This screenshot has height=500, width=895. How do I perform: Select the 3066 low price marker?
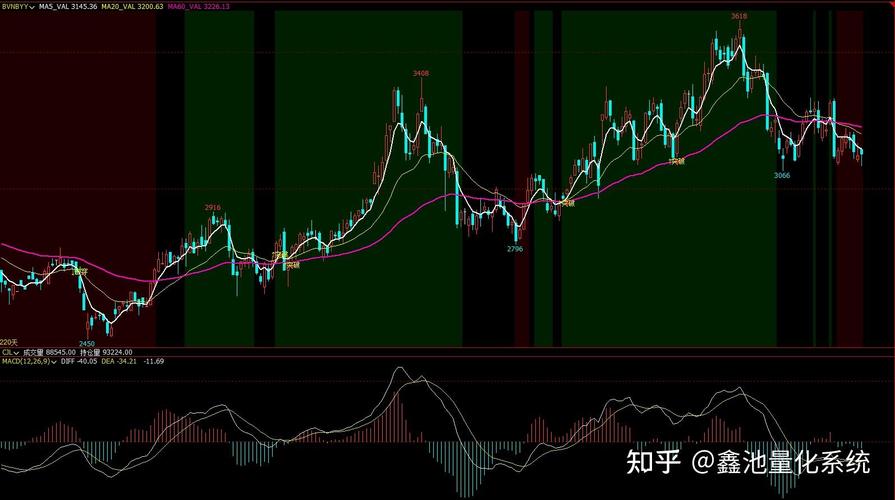click(782, 175)
